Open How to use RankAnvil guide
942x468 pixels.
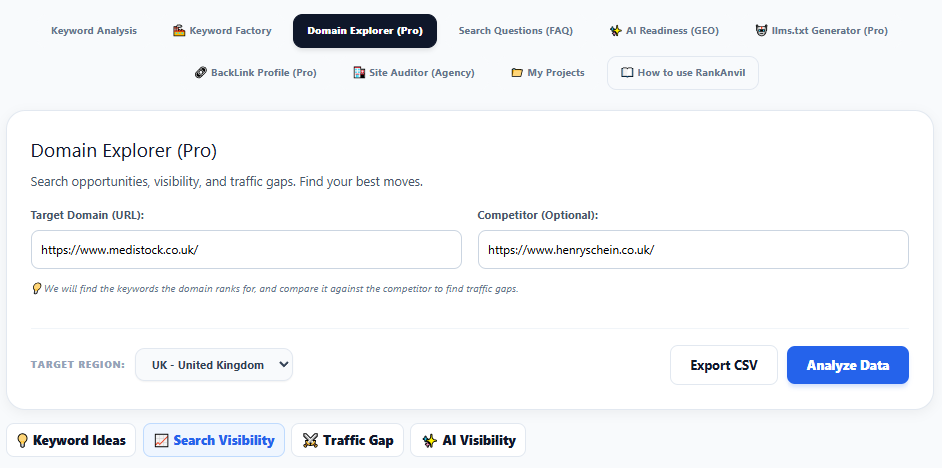click(x=682, y=73)
